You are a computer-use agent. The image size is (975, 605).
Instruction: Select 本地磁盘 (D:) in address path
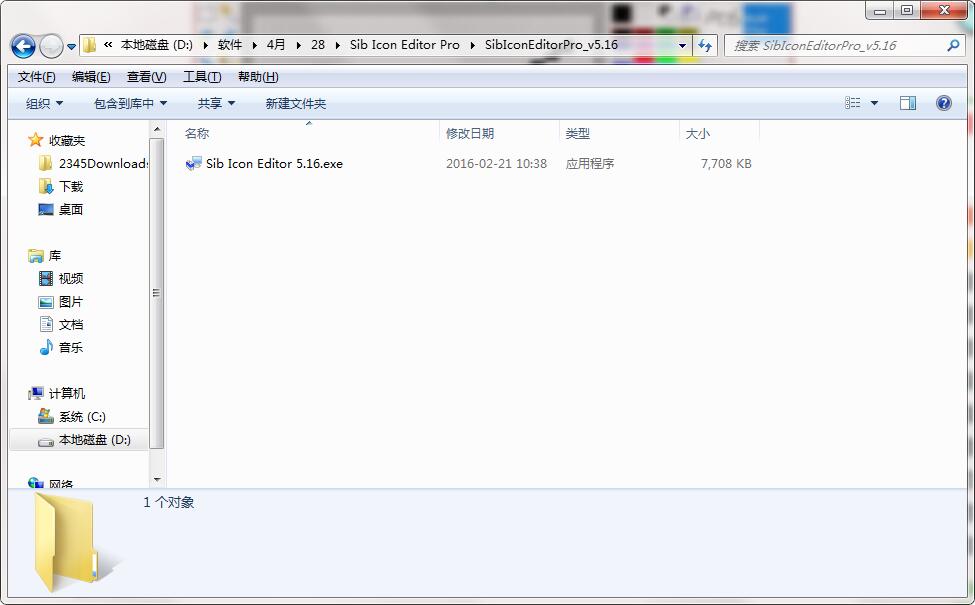click(x=156, y=45)
